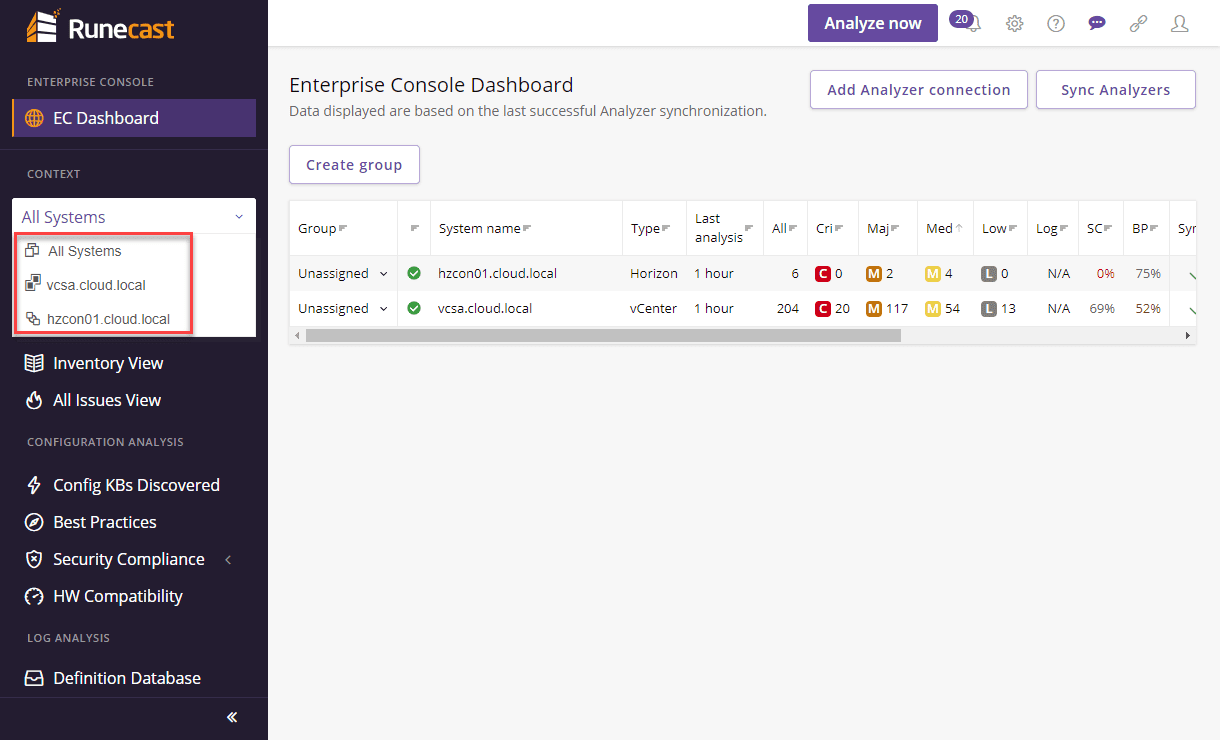Select vcsa.cloud.local from context list
The width and height of the screenshot is (1220, 740).
[96, 285]
